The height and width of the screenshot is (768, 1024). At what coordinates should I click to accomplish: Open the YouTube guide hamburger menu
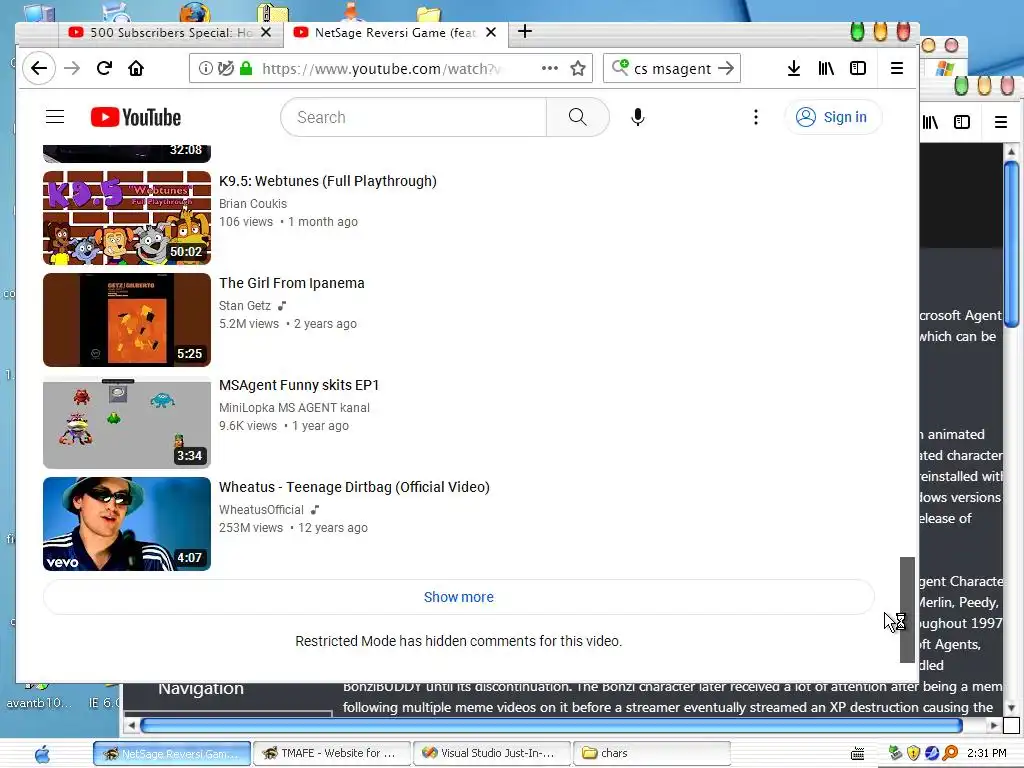[55, 117]
